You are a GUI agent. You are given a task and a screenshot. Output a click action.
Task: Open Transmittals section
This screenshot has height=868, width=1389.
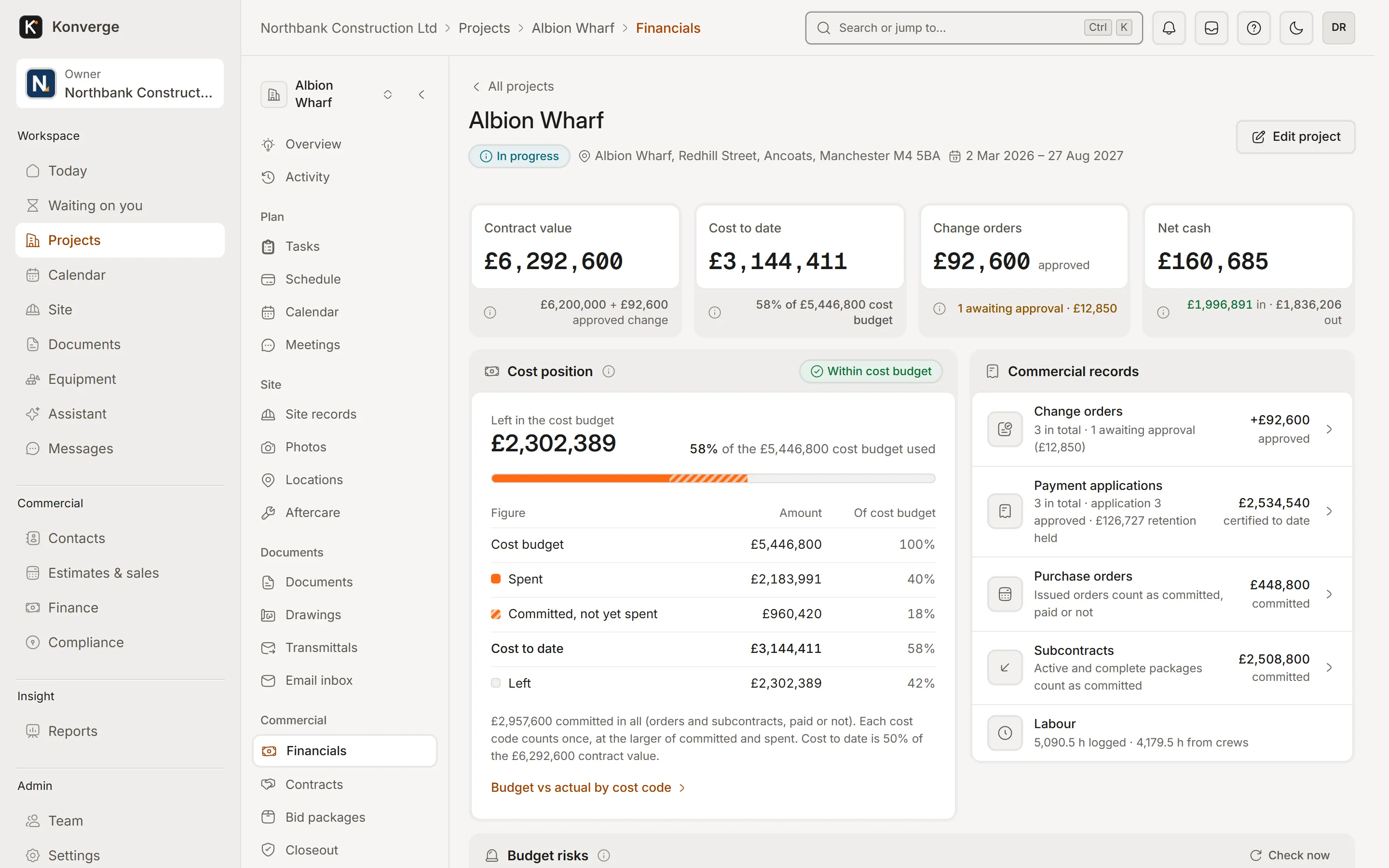click(344, 648)
